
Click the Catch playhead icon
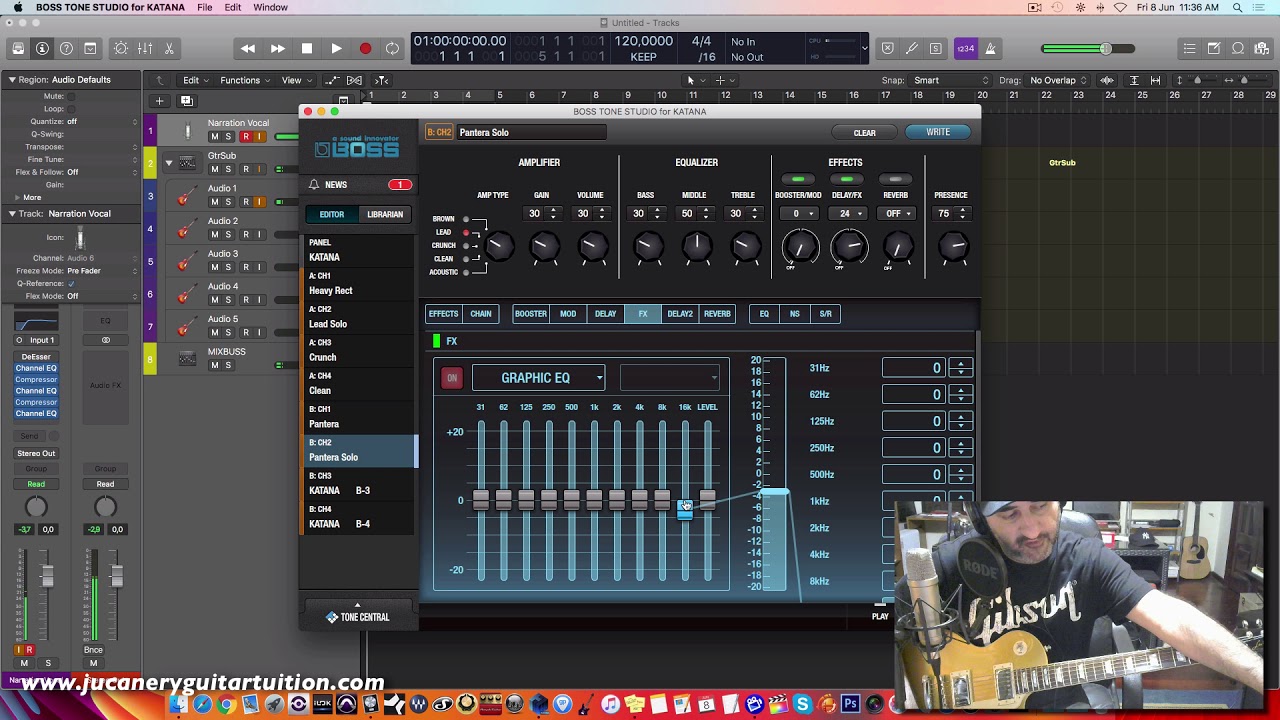click(x=381, y=80)
